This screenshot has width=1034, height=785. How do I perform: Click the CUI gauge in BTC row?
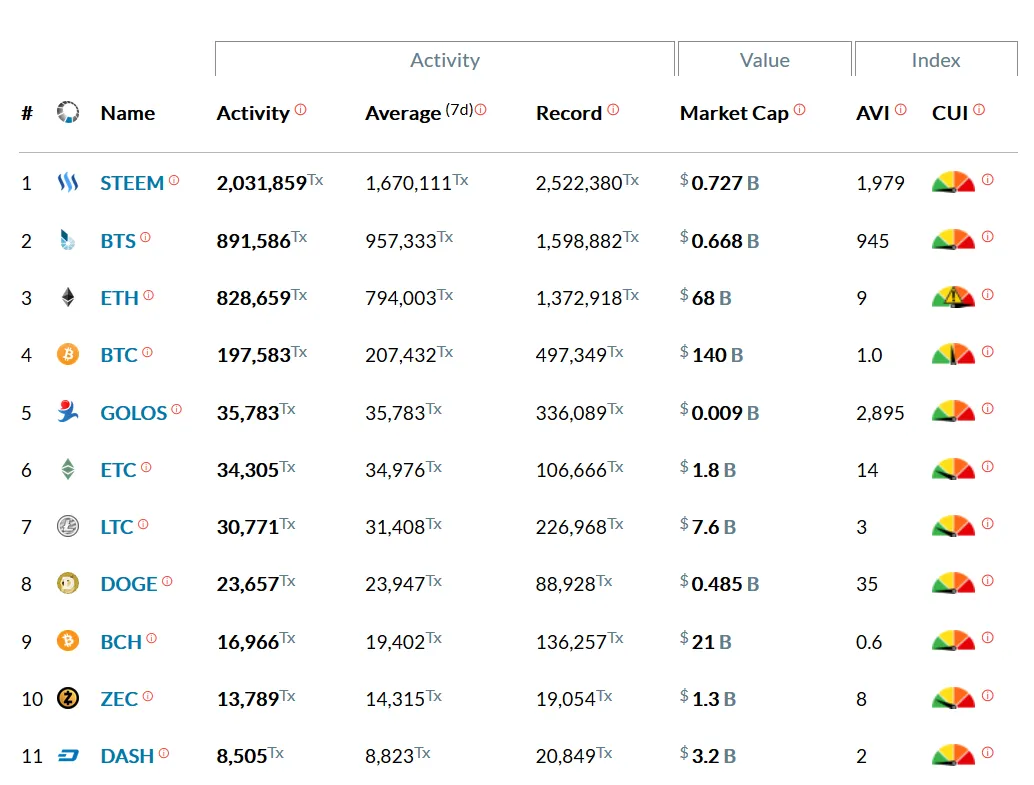click(x=953, y=354)
